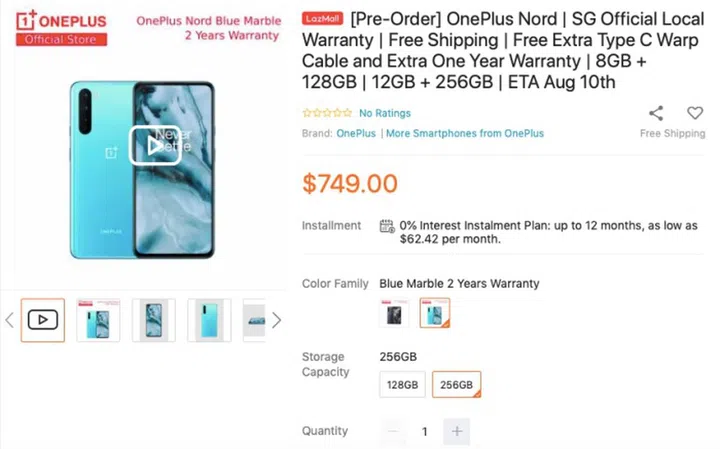Show next thumbnails with right arrow
The image size is (720, 449).
click(277, 320)
